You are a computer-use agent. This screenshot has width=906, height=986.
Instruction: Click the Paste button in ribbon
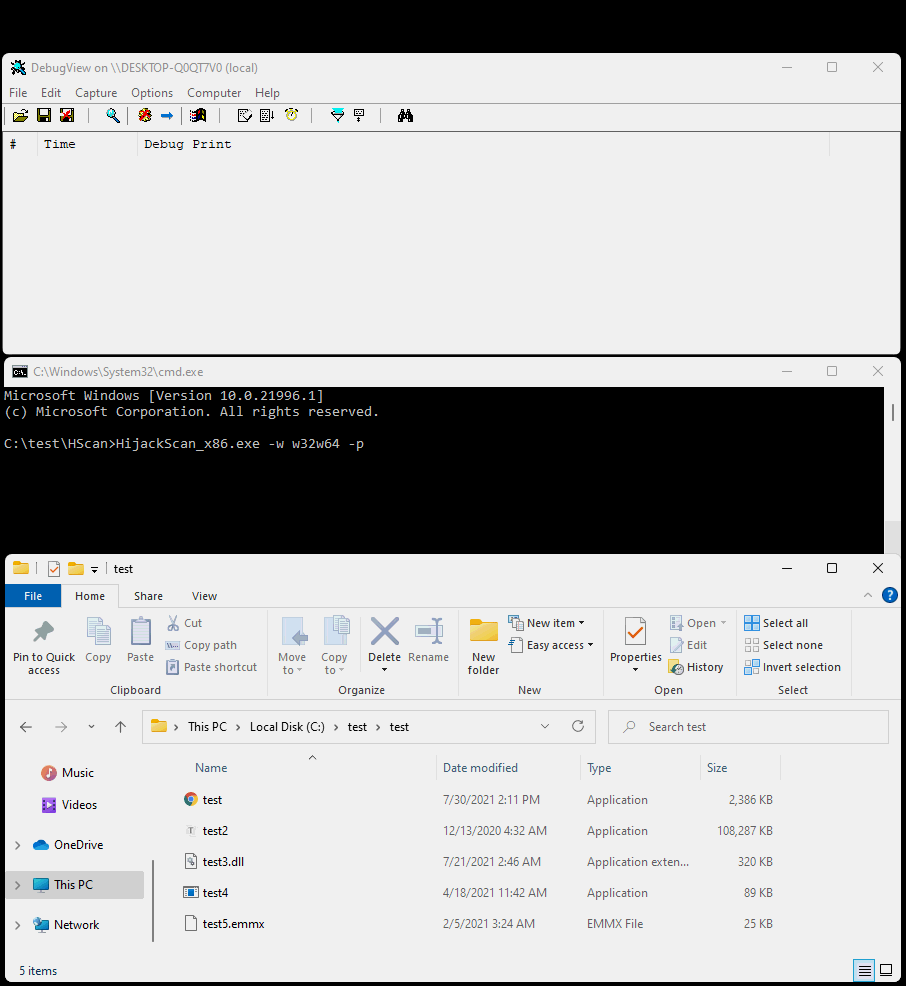click(x=140, y=640)
